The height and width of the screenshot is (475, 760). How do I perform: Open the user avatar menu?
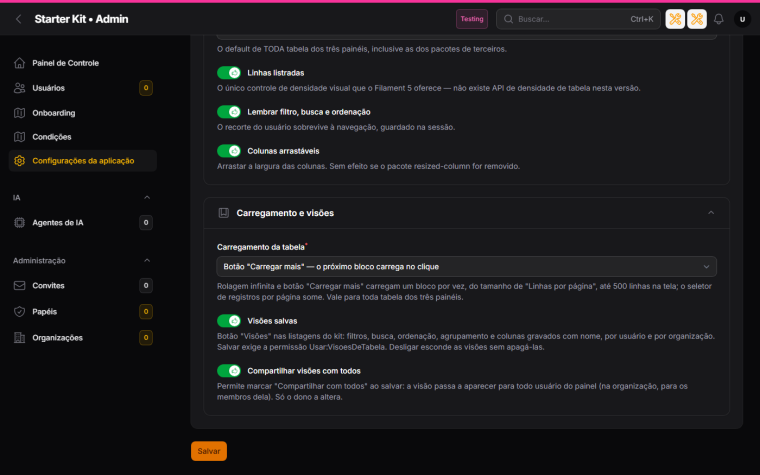[742, 19]
